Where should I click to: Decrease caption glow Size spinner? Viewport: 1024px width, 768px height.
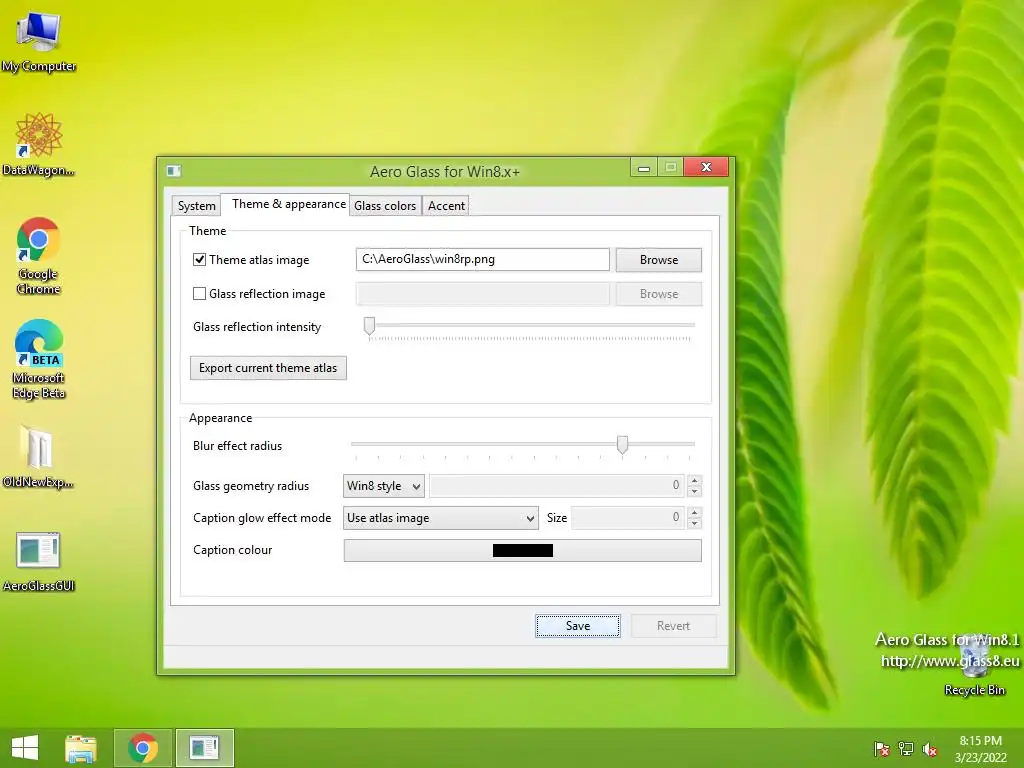coord(695,523)
